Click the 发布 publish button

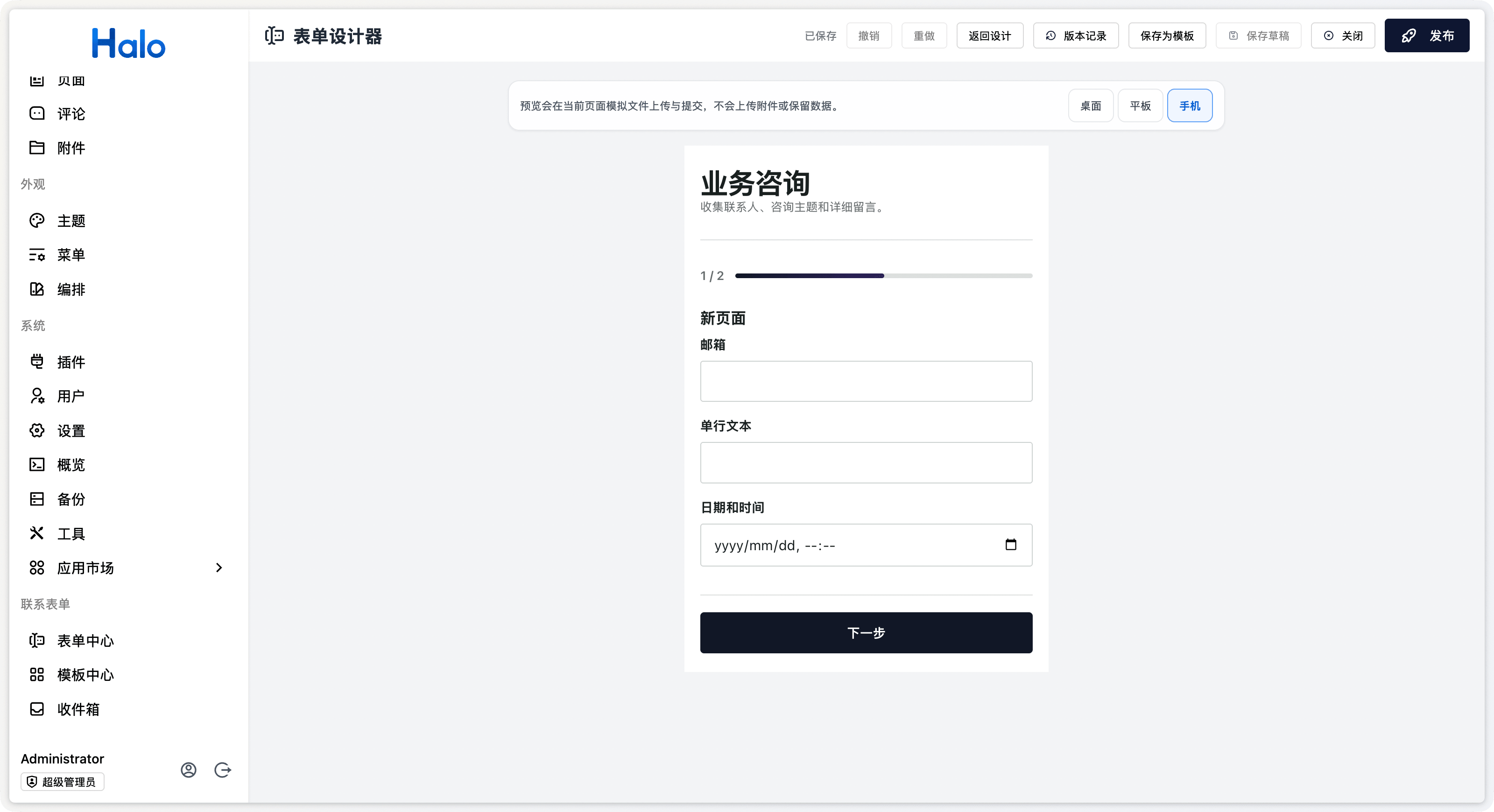click(x=1427, y=36)
